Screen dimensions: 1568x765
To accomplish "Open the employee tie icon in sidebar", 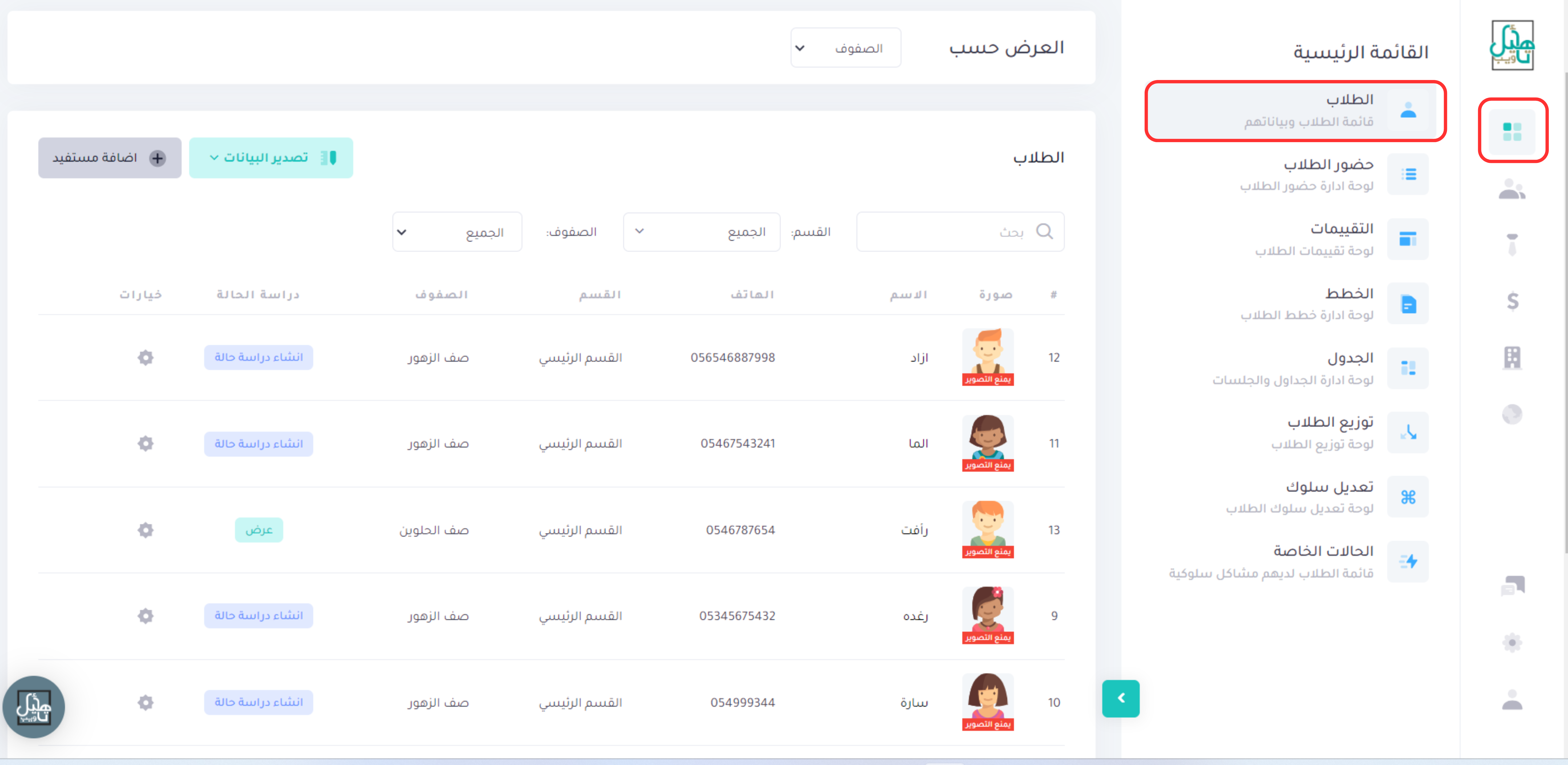I will coord(1512,245).
